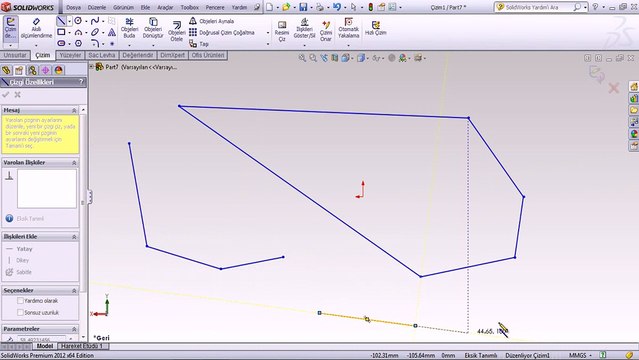
Task: Select the Corner Rectangle tool
Action: pos(61,32)
